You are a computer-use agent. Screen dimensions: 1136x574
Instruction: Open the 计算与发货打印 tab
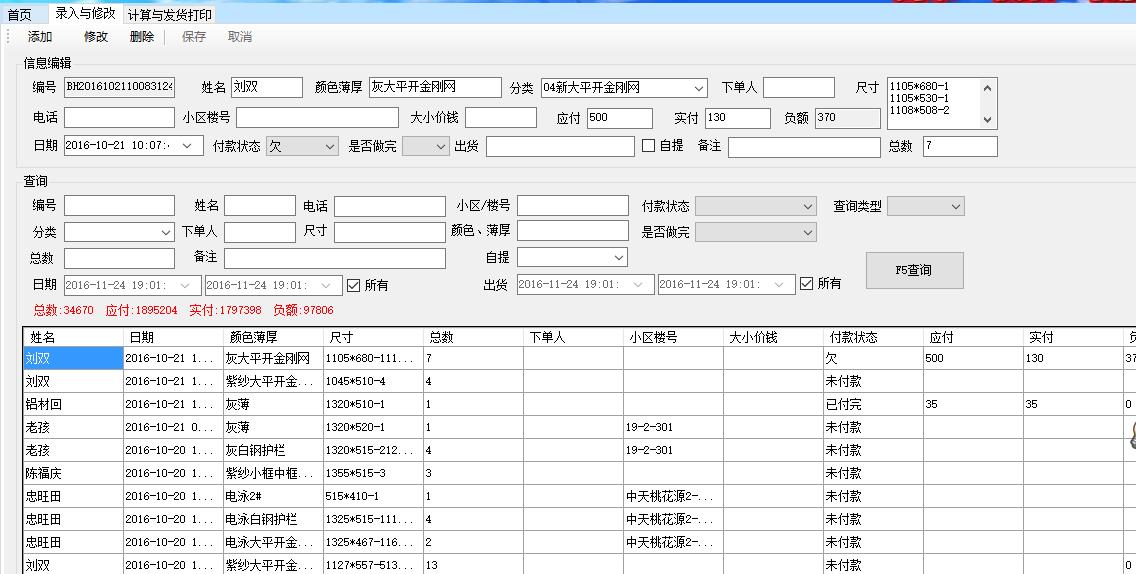pyautogui.click(x=170, y=15)
